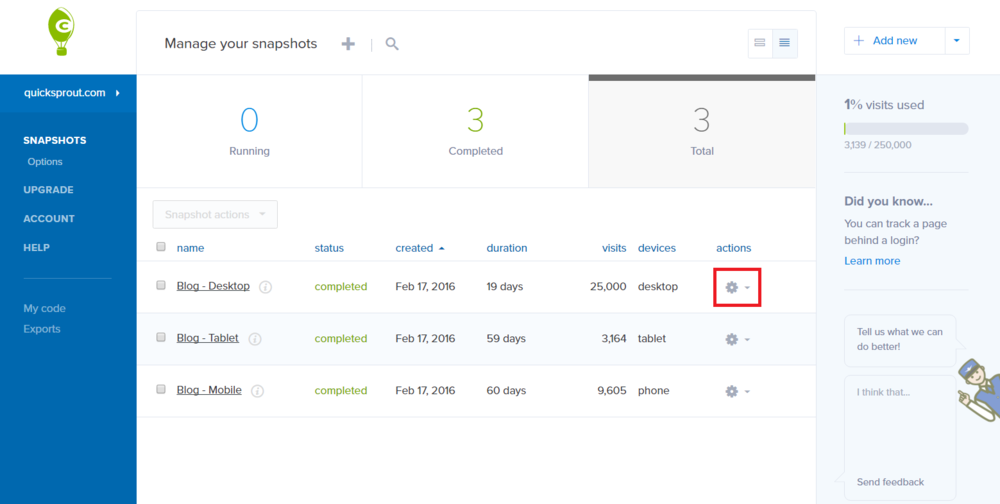This screenshot has height=504, width=1000.
Task: Click the Crazy Egg balloon logo
Action: (62, 33)
